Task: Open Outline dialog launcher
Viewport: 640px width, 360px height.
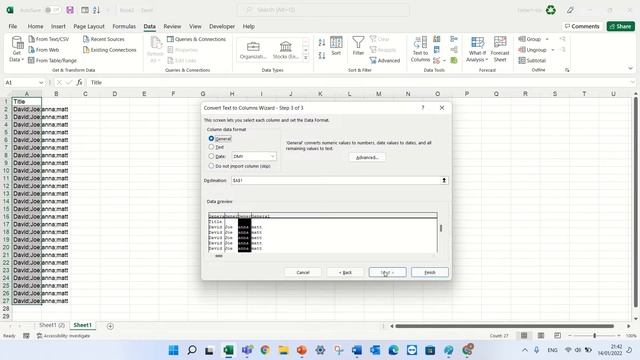Action: (x=567, y=70)
